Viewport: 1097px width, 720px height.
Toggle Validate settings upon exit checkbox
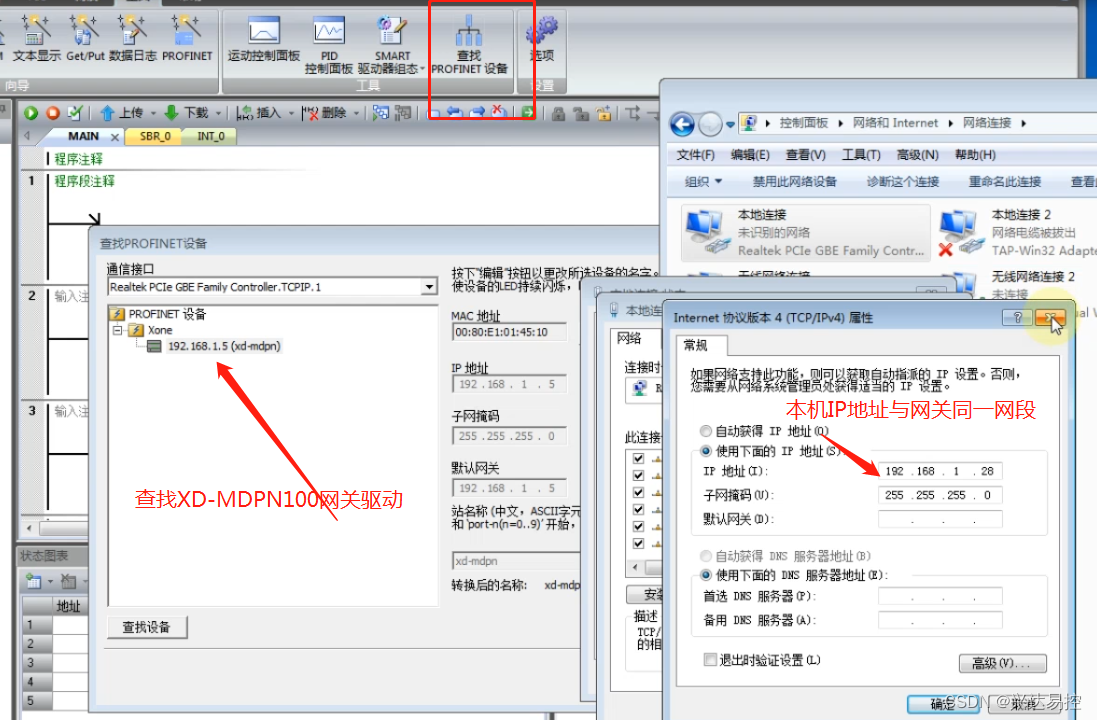[x=710, y=660]
